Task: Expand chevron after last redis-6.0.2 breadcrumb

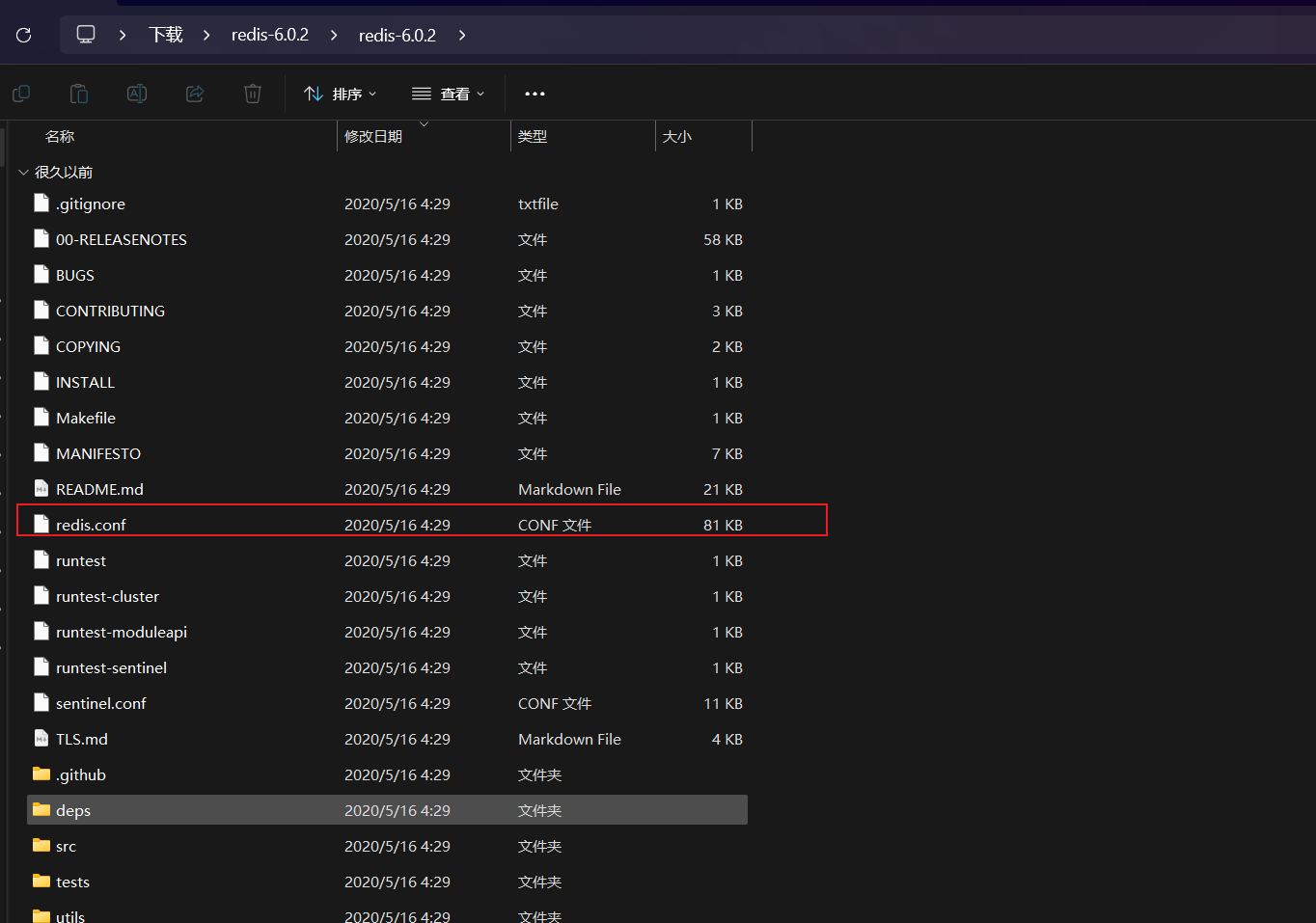Action: (462, 35)
